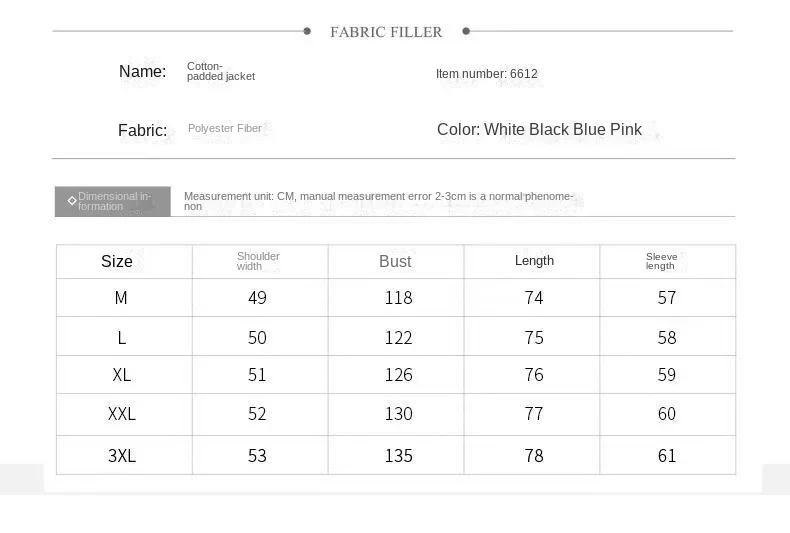Click the diamond icon beside Dimensional information
The width and height of the screenshot is (790, 533).
72,201
